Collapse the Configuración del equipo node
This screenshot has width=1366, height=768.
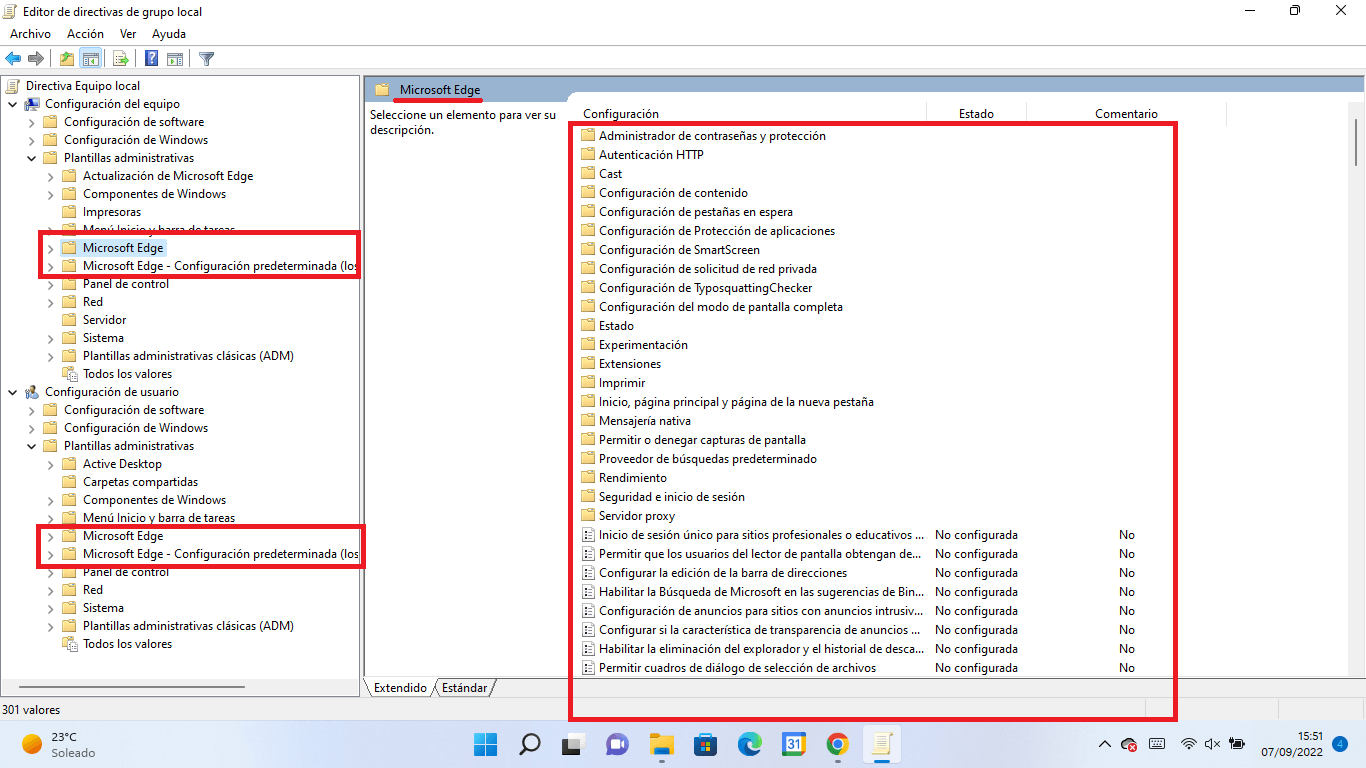pos(12,104)
